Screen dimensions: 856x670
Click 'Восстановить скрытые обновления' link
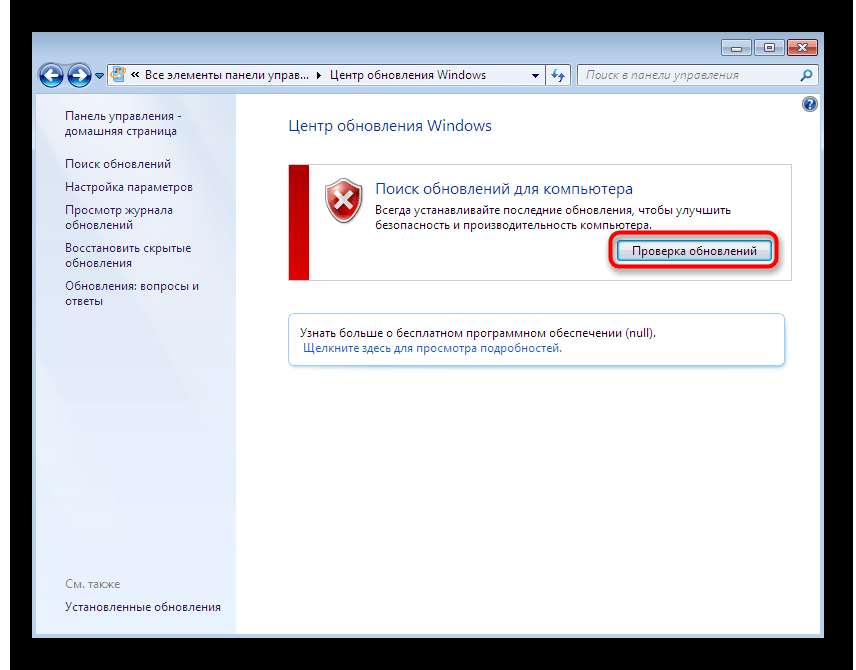pyautogui.click(x=128, y=255)
